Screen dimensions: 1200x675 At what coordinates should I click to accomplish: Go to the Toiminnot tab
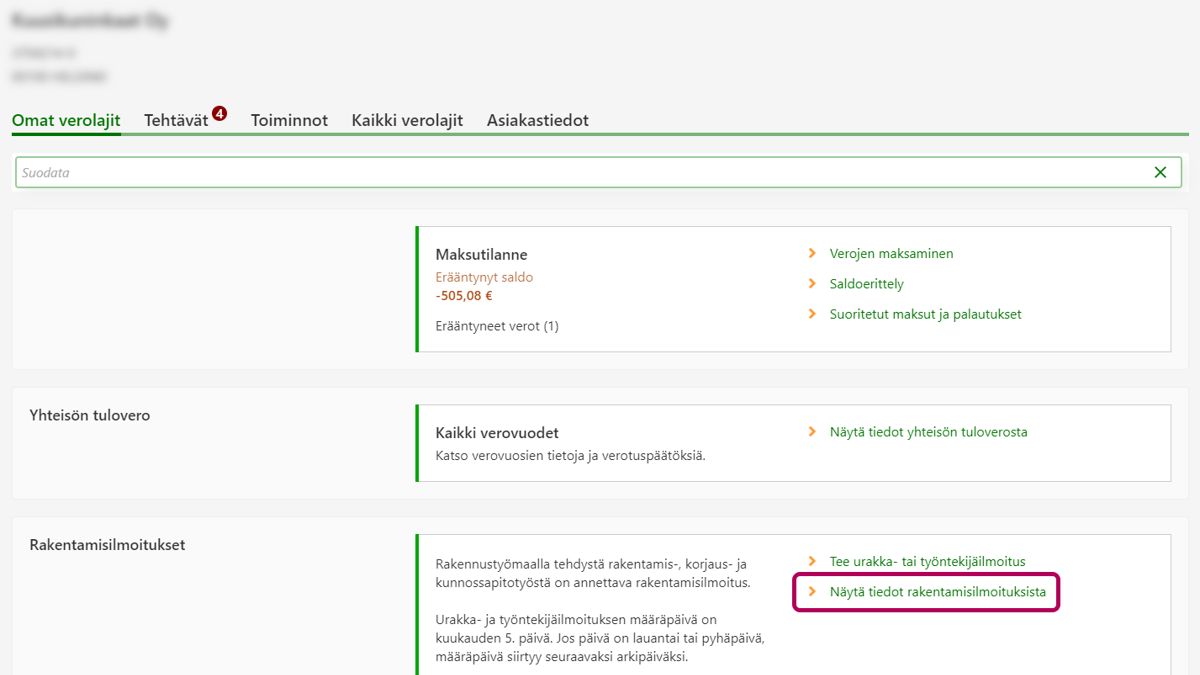pyautogui.click(x=289, y=120)
